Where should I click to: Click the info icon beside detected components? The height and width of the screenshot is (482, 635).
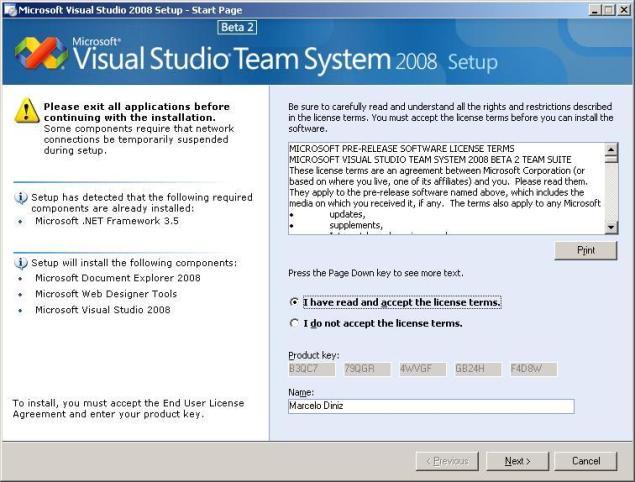click(21, 198)
